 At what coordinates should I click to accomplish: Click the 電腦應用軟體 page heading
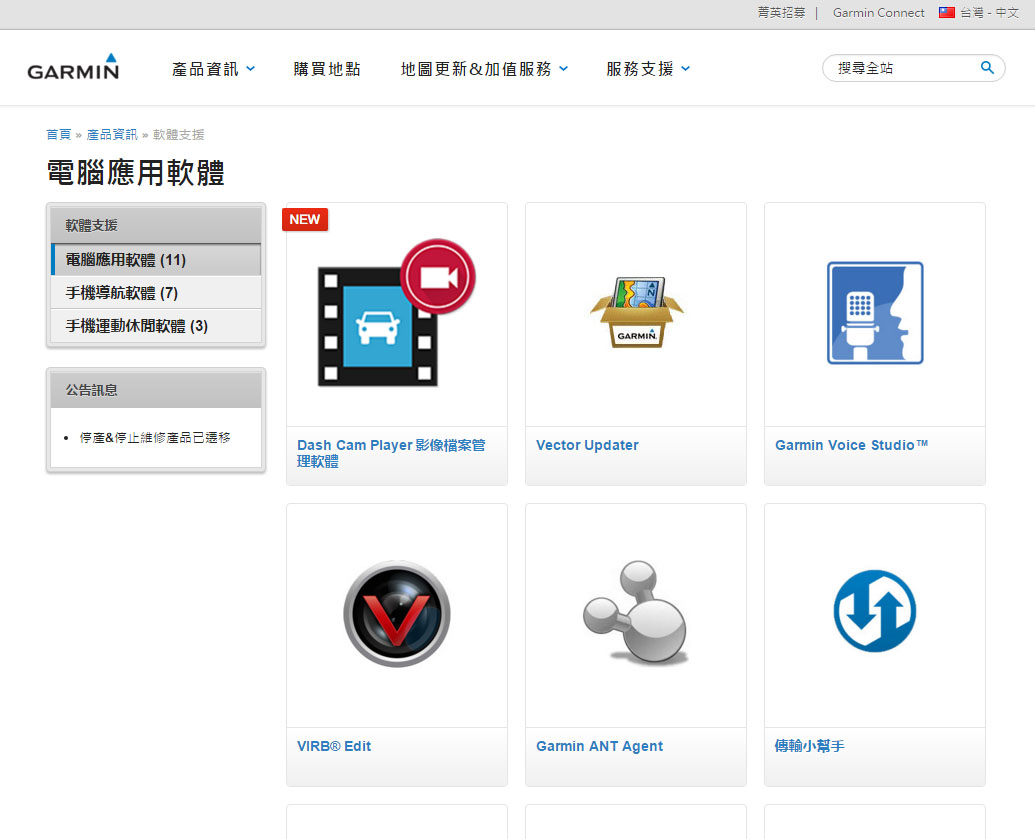point(136,173)
